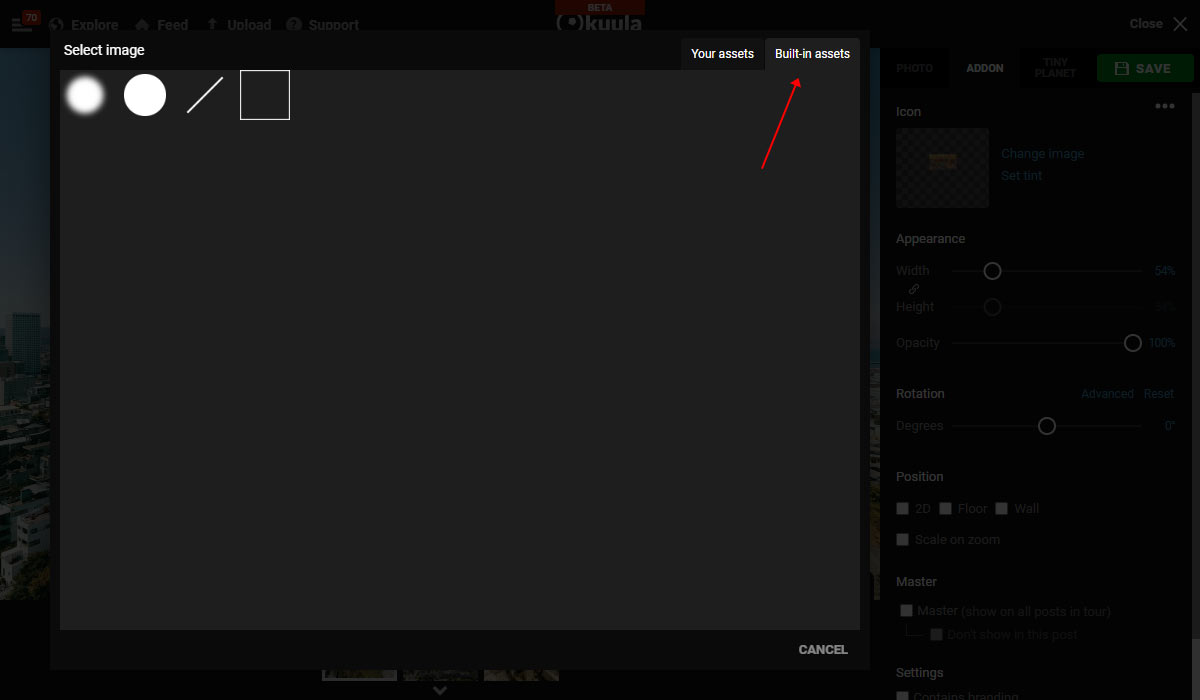This screenshot has height=700, width=1200.
Task: Reset the rotation
Action: (x=1159, y=394)
